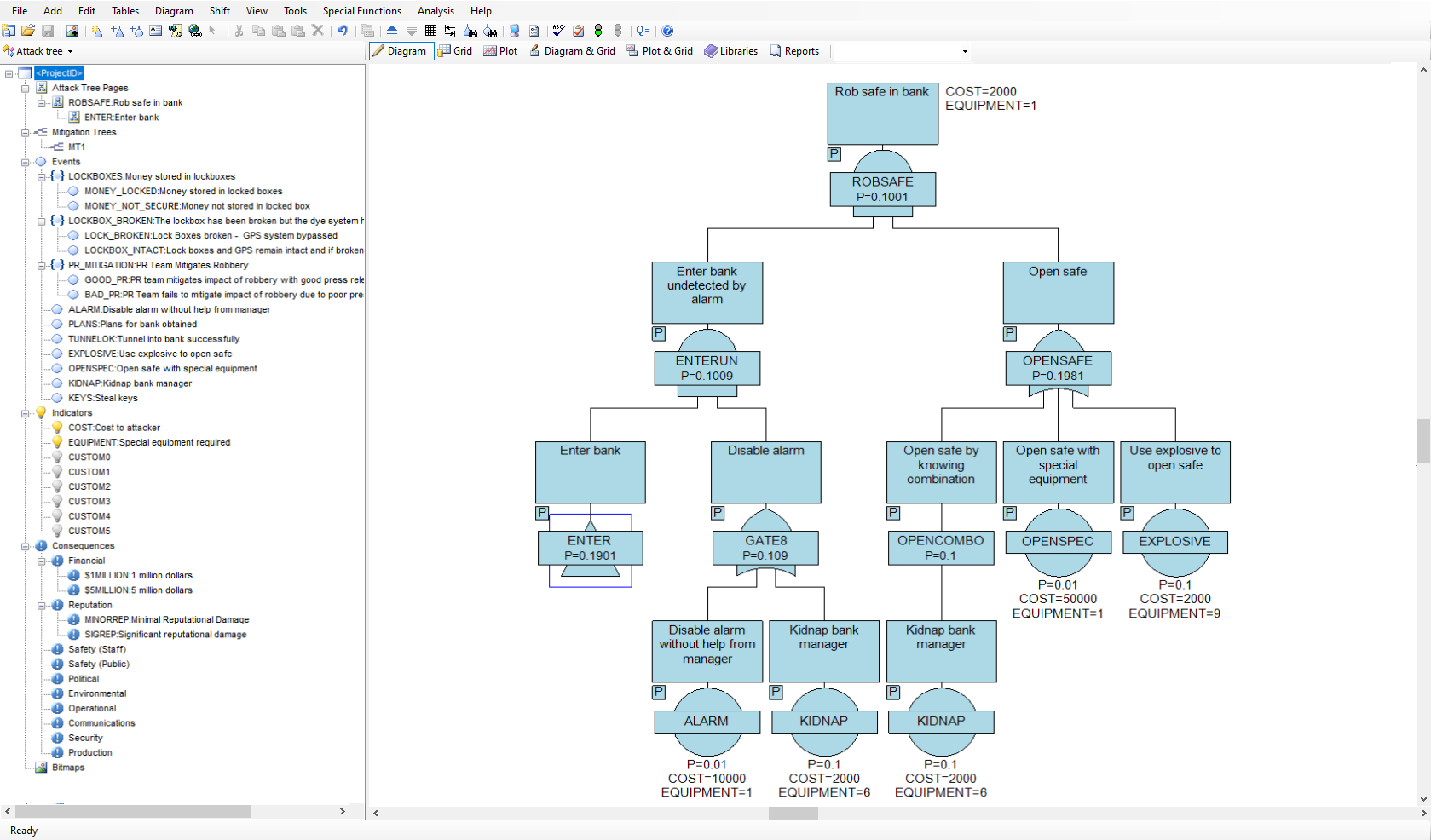Image resolution: width=1431 pixels, height=840 pixels.
Task: Click the diagram horizontal scrollbar thumb
Action: [793, 814]
